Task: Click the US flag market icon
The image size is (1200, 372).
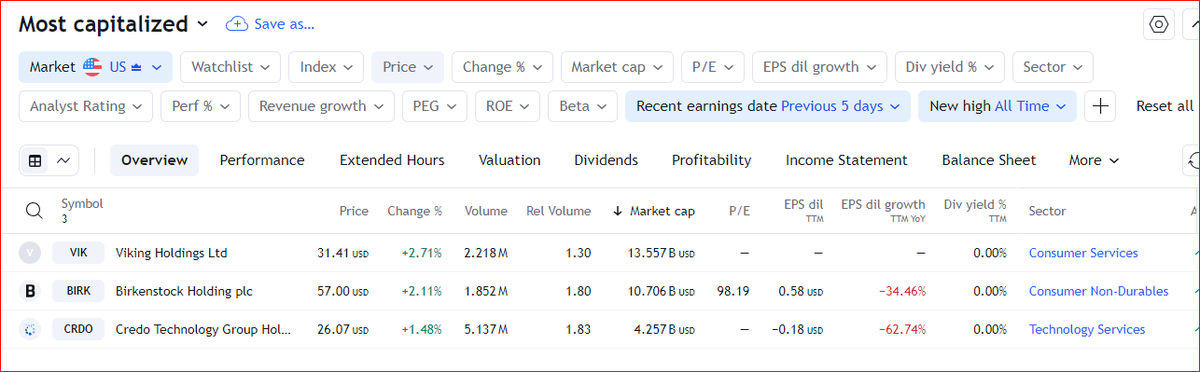Action: pyautogui.click(x=92, y=67)
